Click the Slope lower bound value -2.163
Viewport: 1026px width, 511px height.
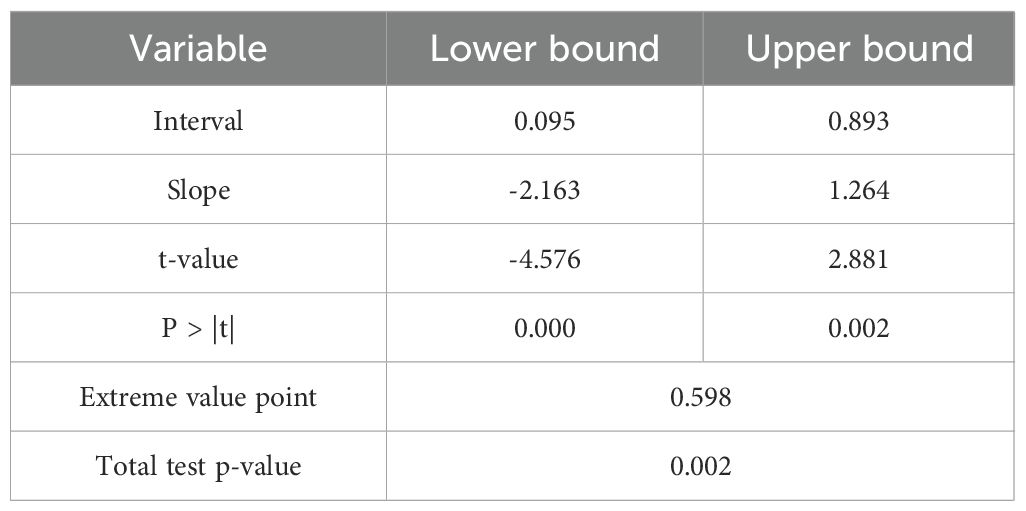544,191
